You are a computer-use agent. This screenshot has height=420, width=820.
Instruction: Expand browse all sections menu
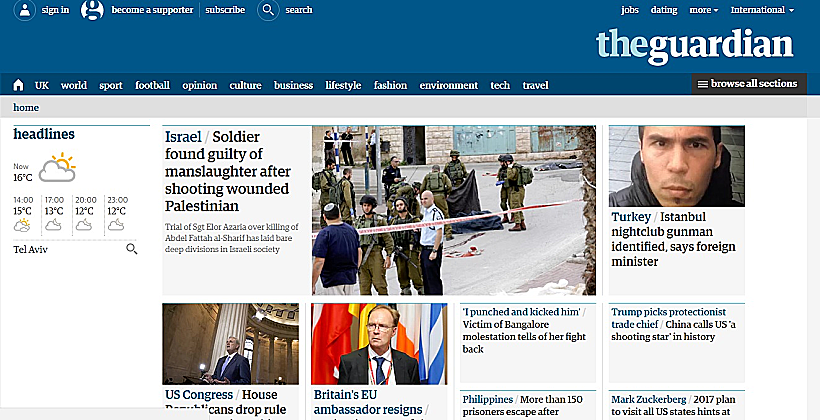coord(749,84)
